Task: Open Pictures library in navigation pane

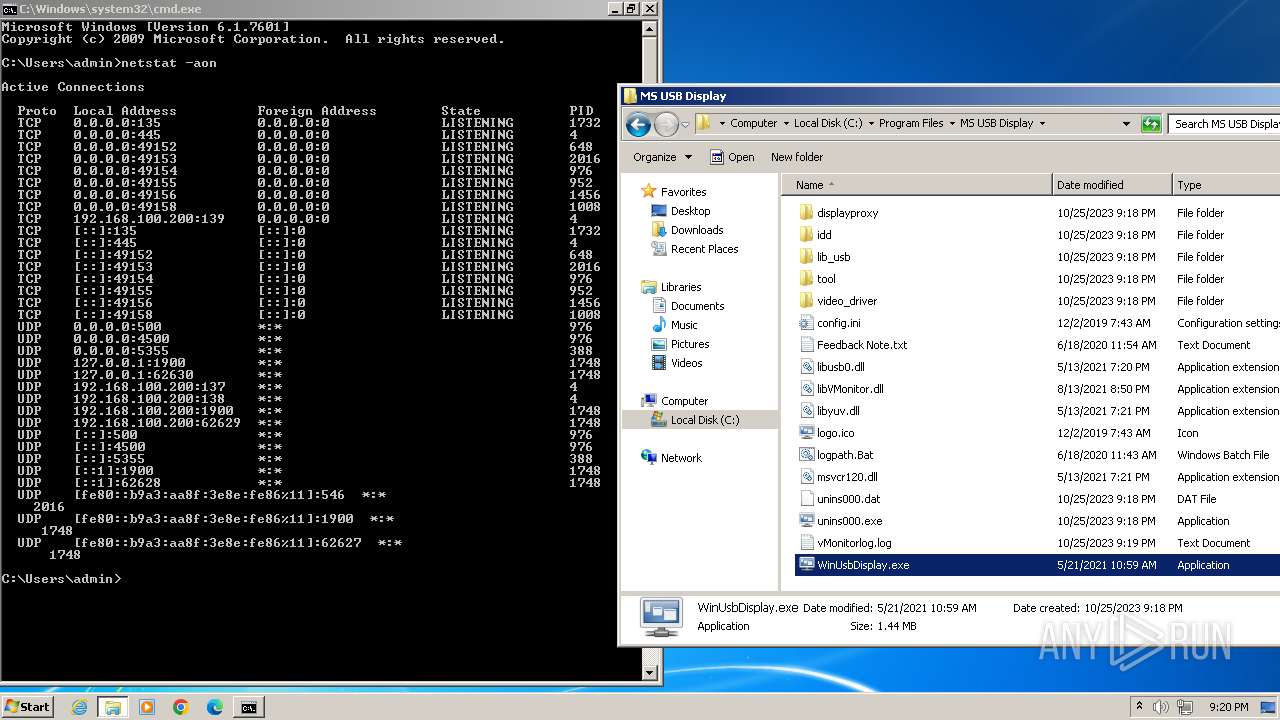Action: tap(690, 344)
